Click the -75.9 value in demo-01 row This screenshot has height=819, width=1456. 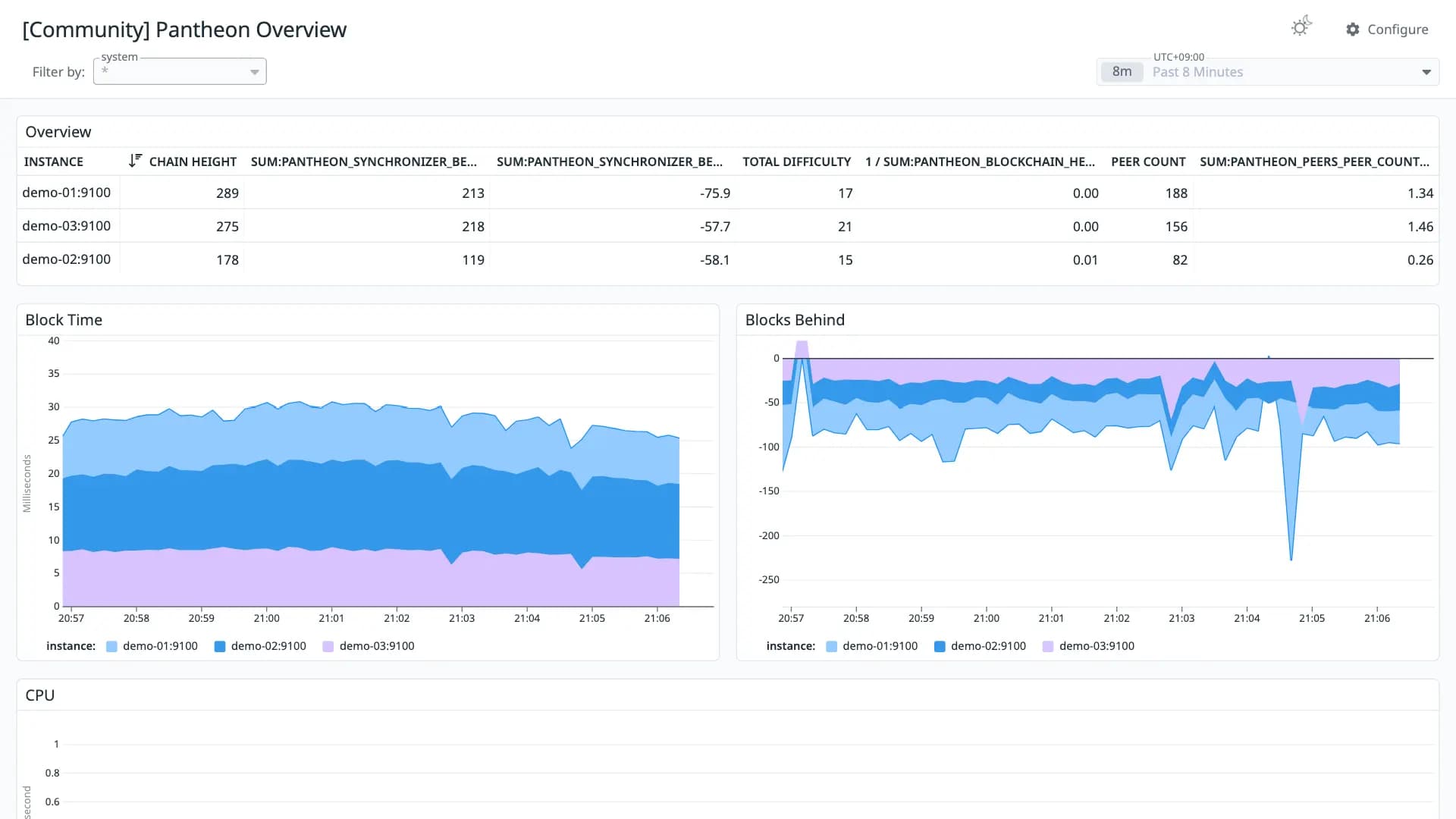click(x=715, y=193)
